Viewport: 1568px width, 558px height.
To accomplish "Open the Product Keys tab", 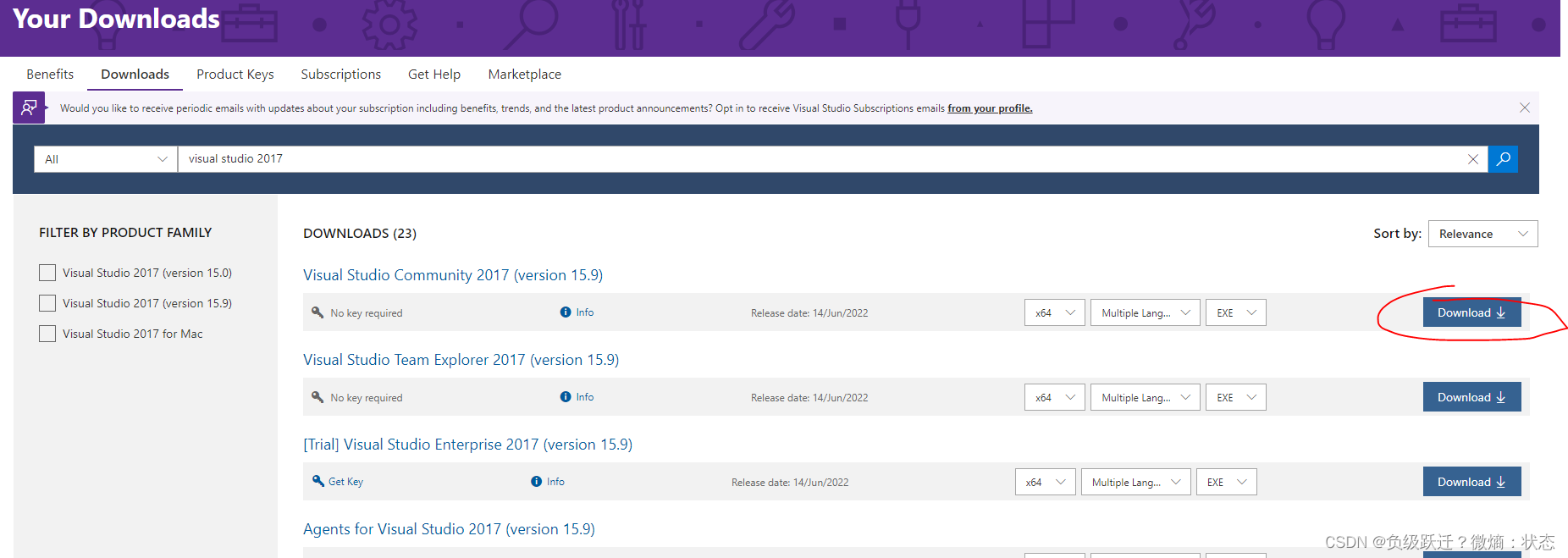I will [x=235, y=75].
